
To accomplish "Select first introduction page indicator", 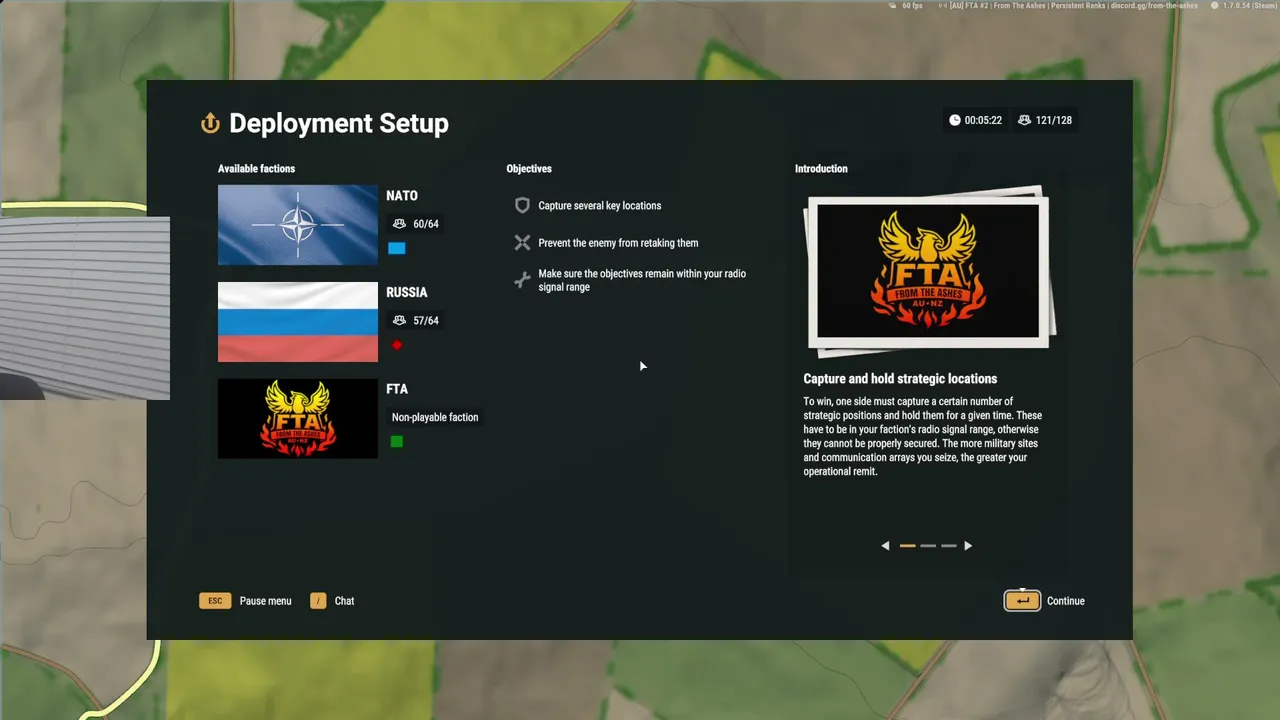I will click(908, 546).
